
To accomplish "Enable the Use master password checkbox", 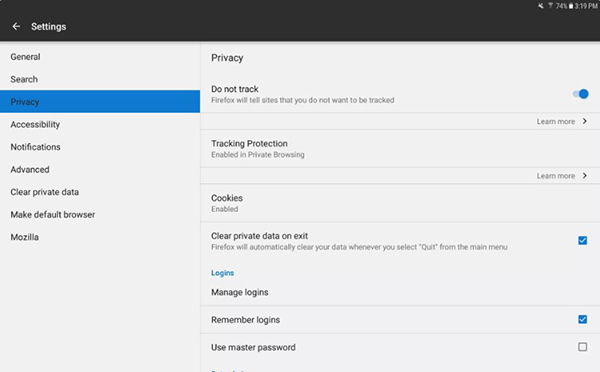I will (x=582, y=347).
